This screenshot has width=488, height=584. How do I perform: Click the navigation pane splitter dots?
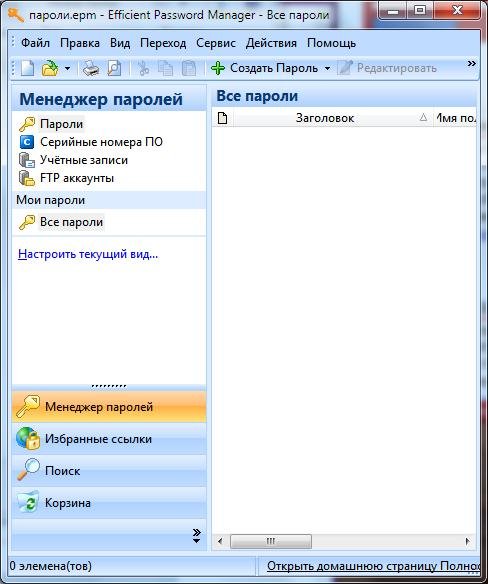(x=109, y=386)
